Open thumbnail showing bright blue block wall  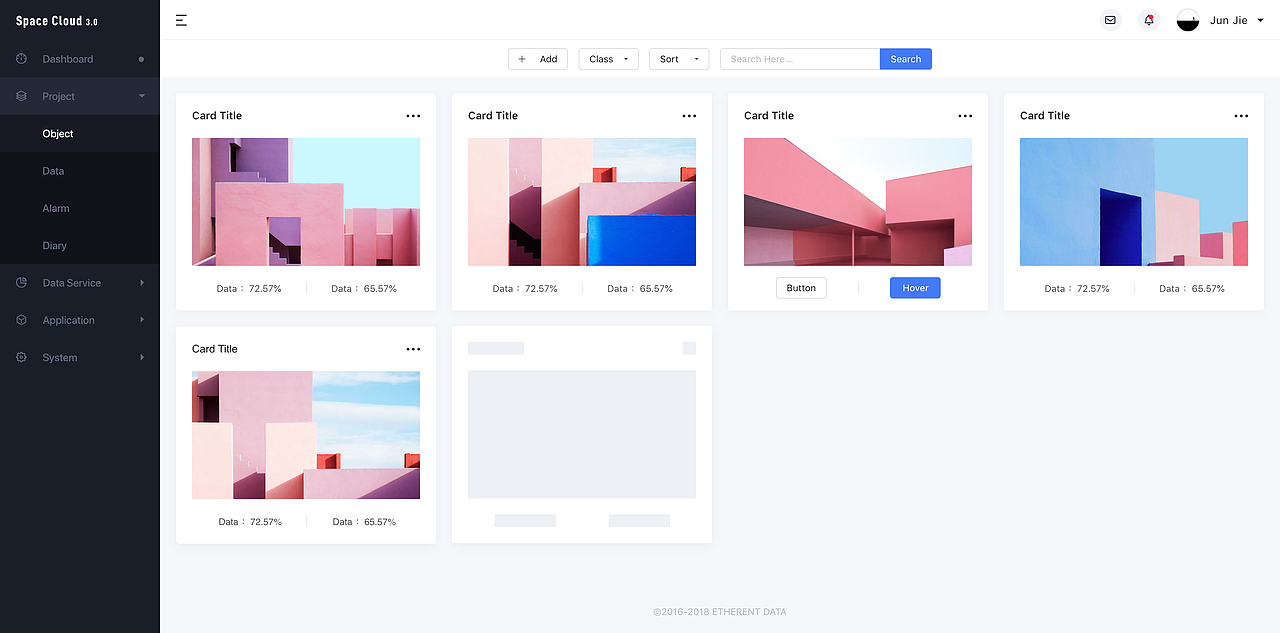tap(582, 202)
